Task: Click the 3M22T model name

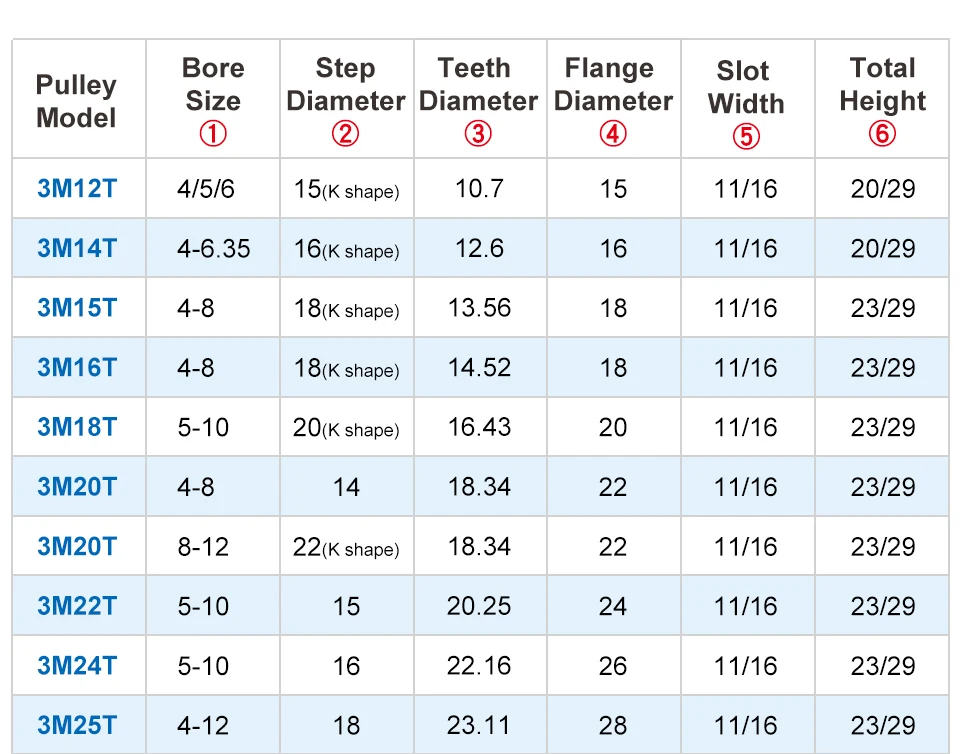Action: click(x=77, y=606)
